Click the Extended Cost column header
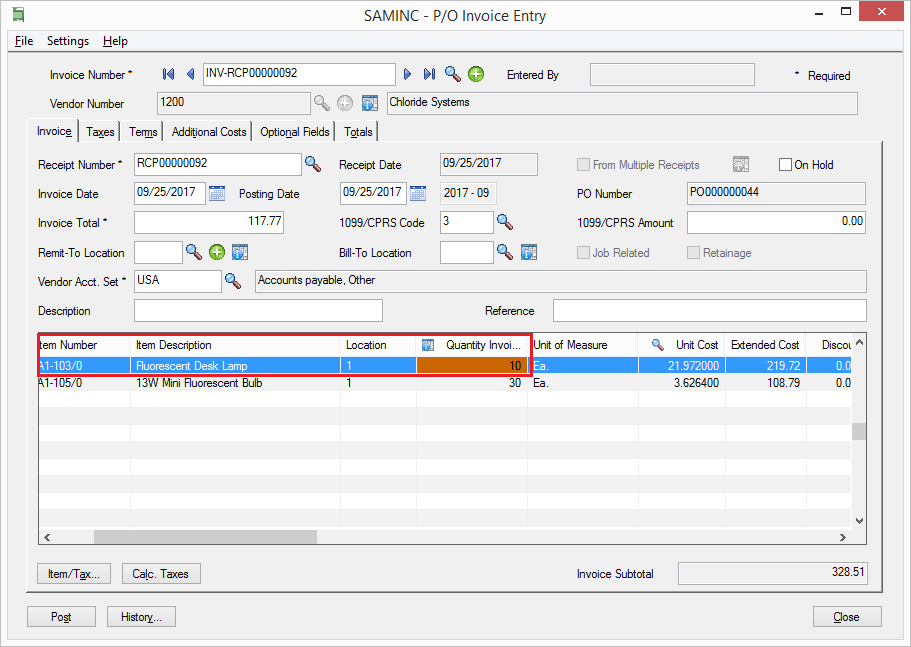 tap(765, 345)
